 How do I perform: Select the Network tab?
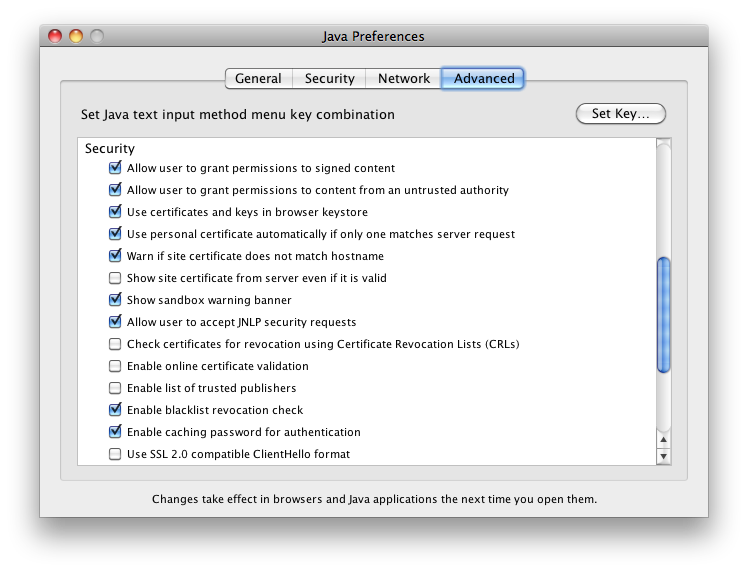pyautogui.click(x=404, y=78)
